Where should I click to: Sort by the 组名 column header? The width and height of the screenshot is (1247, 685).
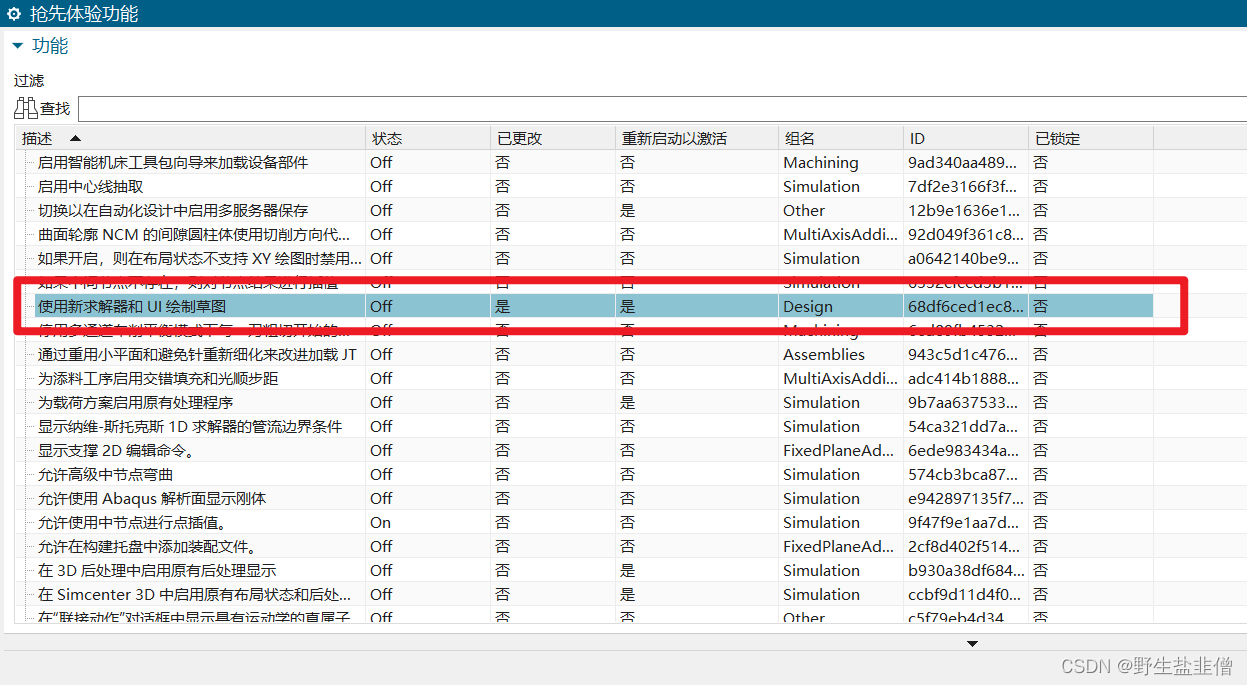coord(840,138)
